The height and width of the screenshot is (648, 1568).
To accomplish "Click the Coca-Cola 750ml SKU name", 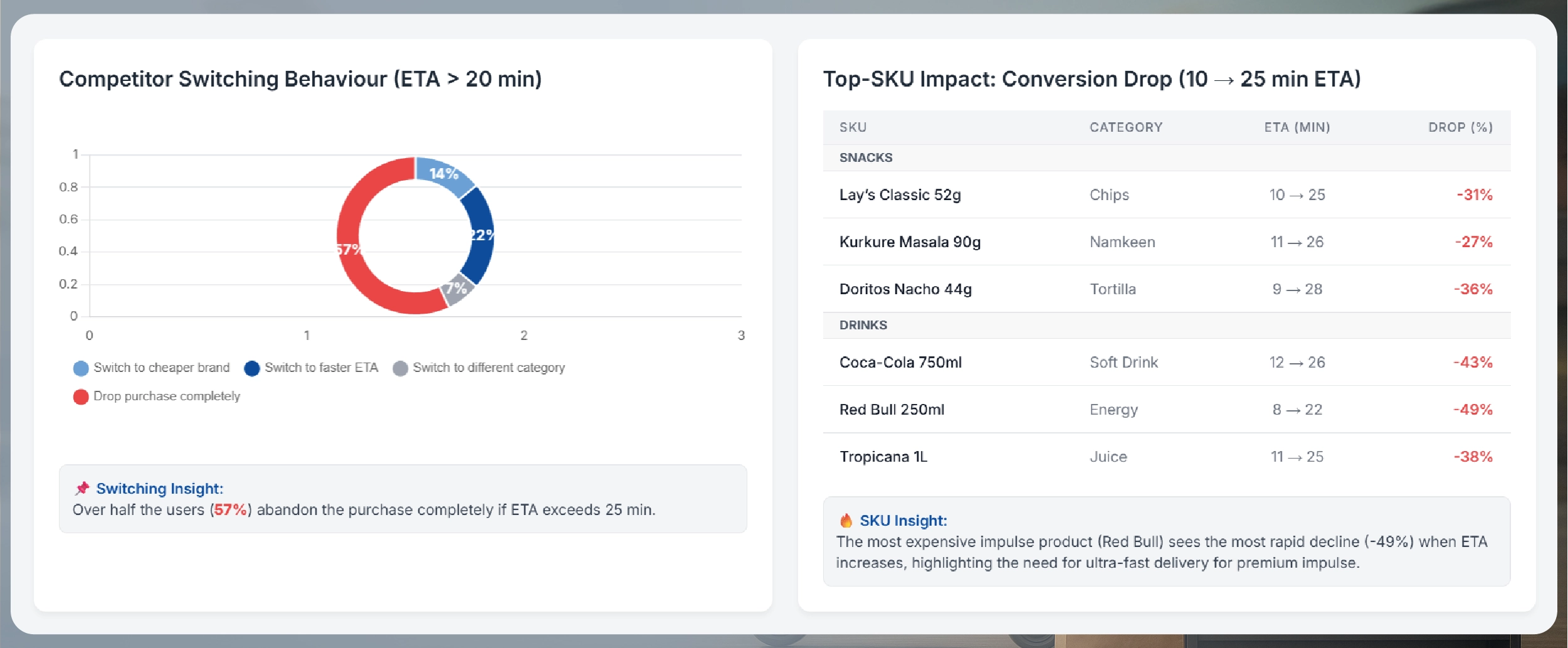I will point(900,363).
